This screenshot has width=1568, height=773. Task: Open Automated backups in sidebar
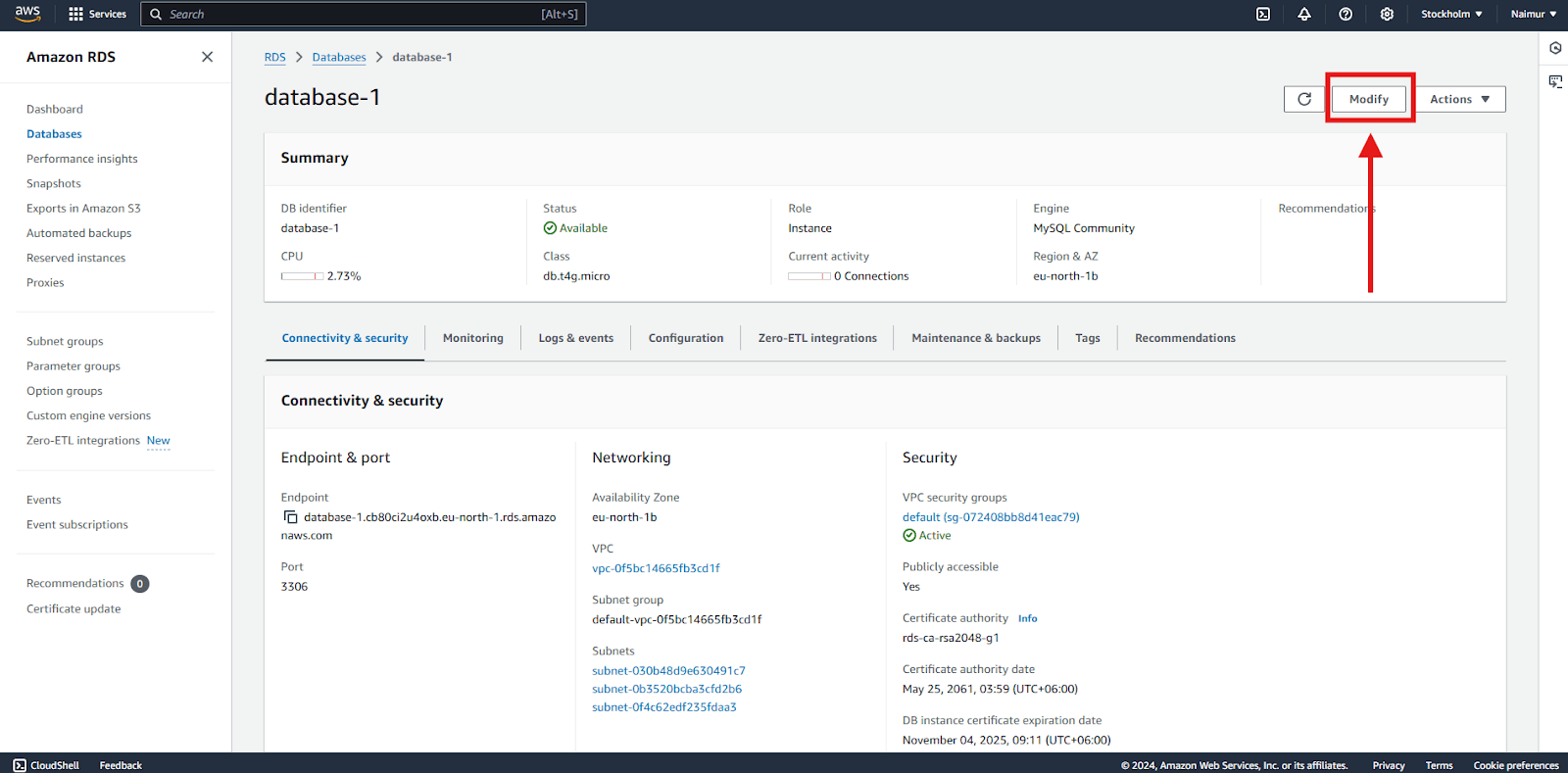pyautogui.click(x=79, y=233)
